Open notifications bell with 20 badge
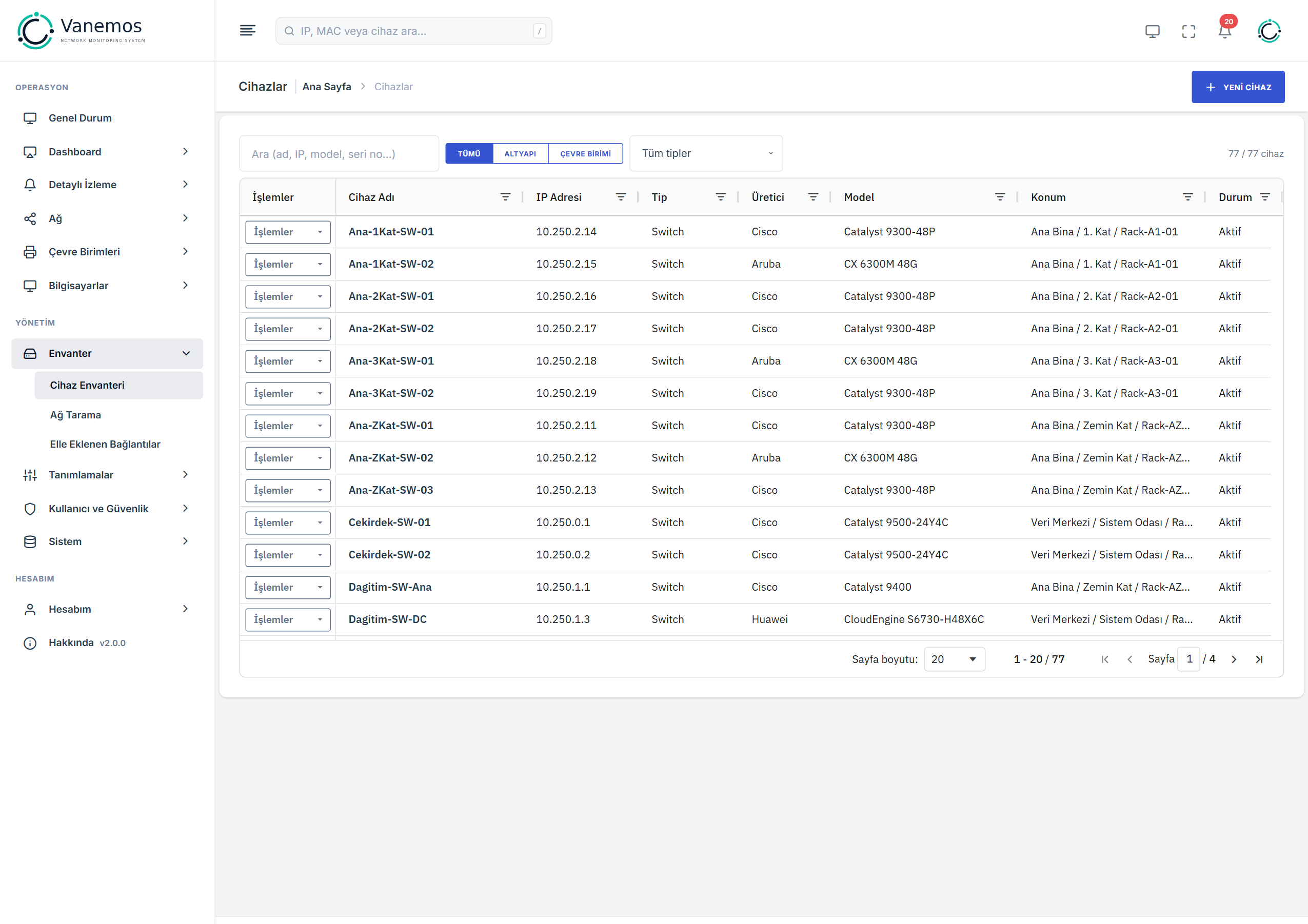 tap(1225, 30)
